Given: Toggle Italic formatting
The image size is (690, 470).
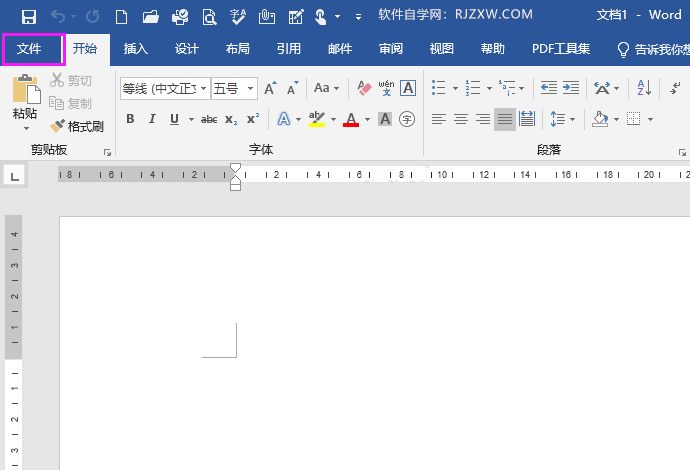Looking at the screenshot, I should coord(152,119).
